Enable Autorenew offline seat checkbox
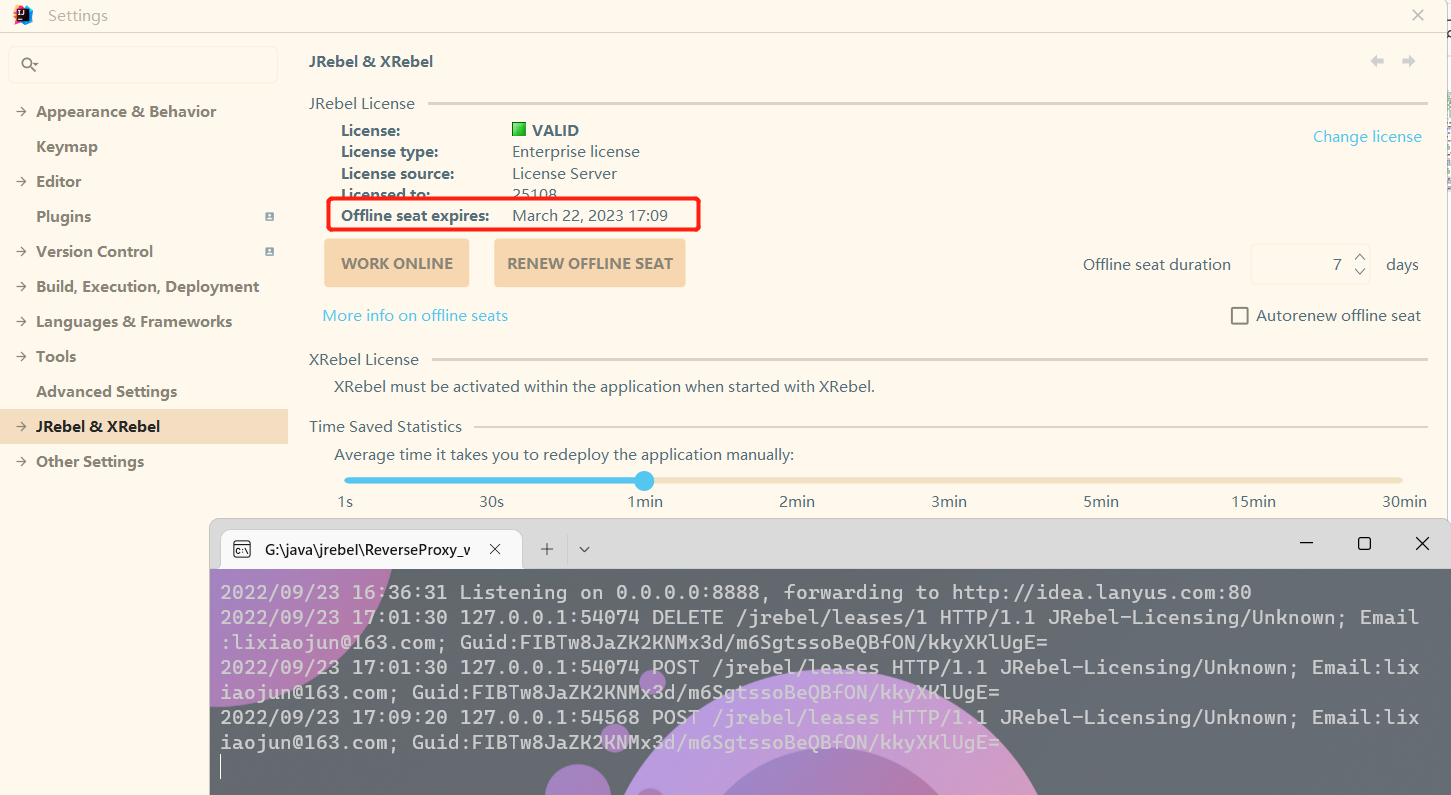1451x795 pixels. (x=1240, y=316)
